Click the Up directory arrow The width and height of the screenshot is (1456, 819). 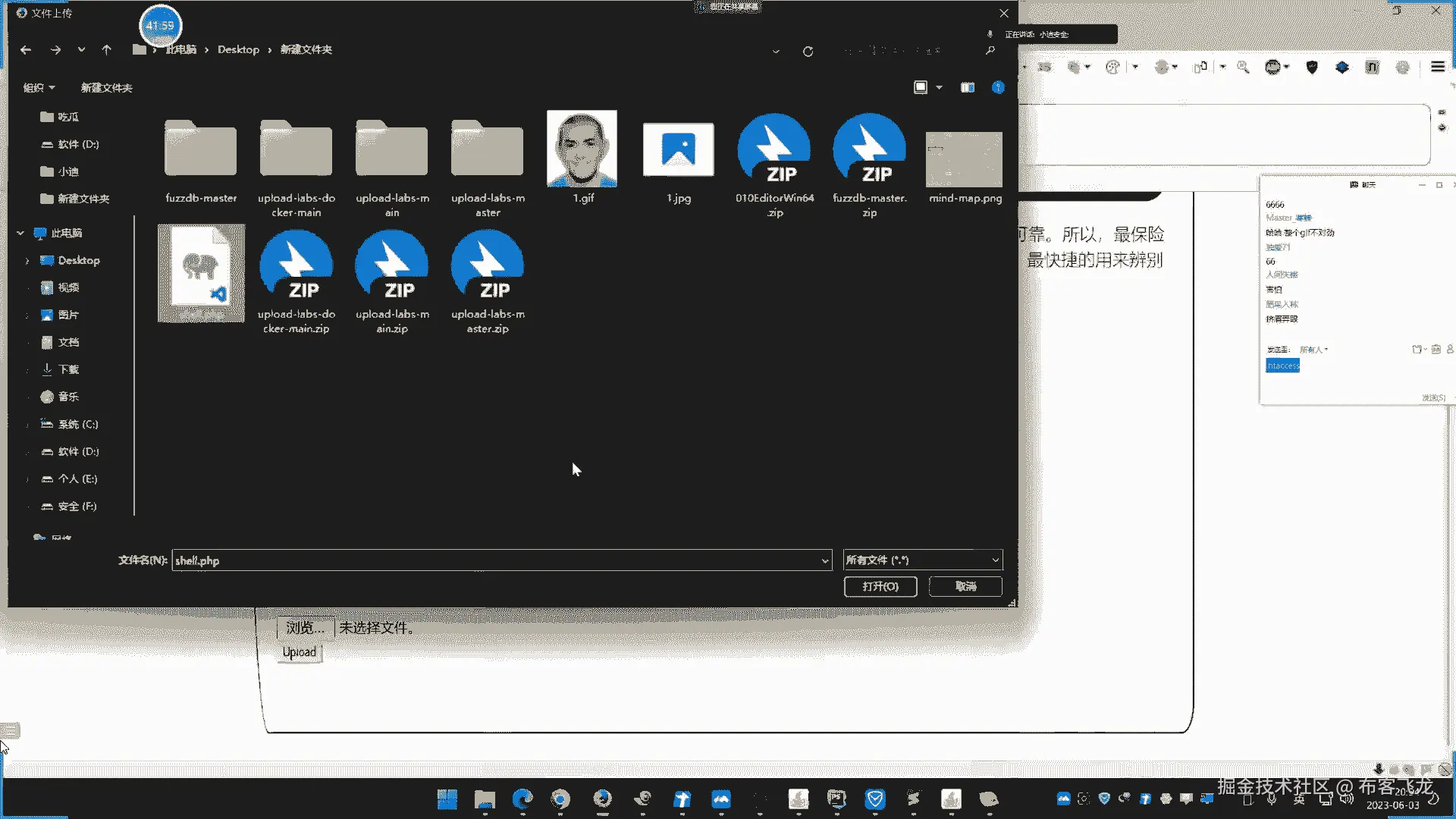(106, 50)
